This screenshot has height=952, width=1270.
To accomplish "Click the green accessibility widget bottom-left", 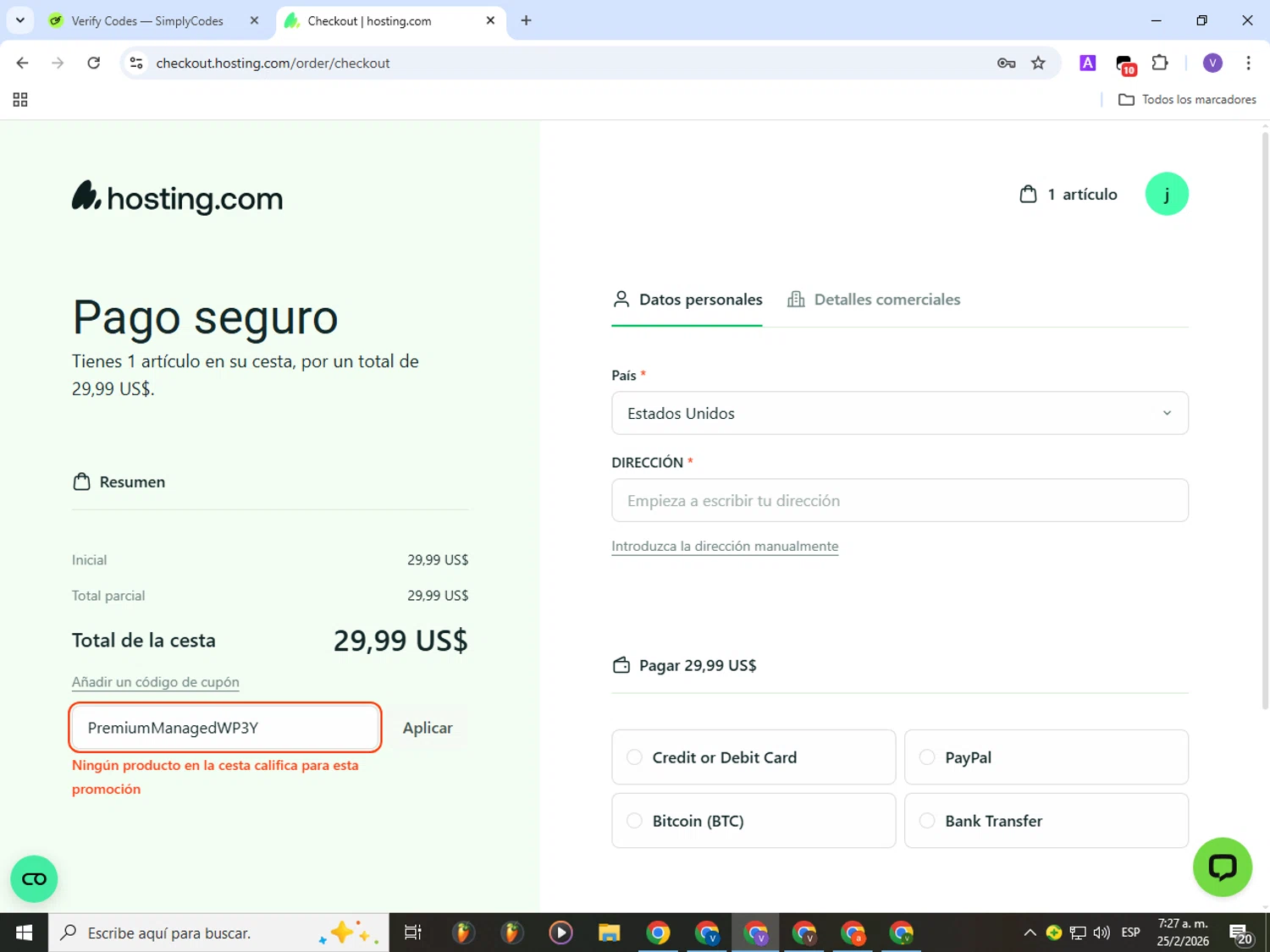I will coord(34,878).
